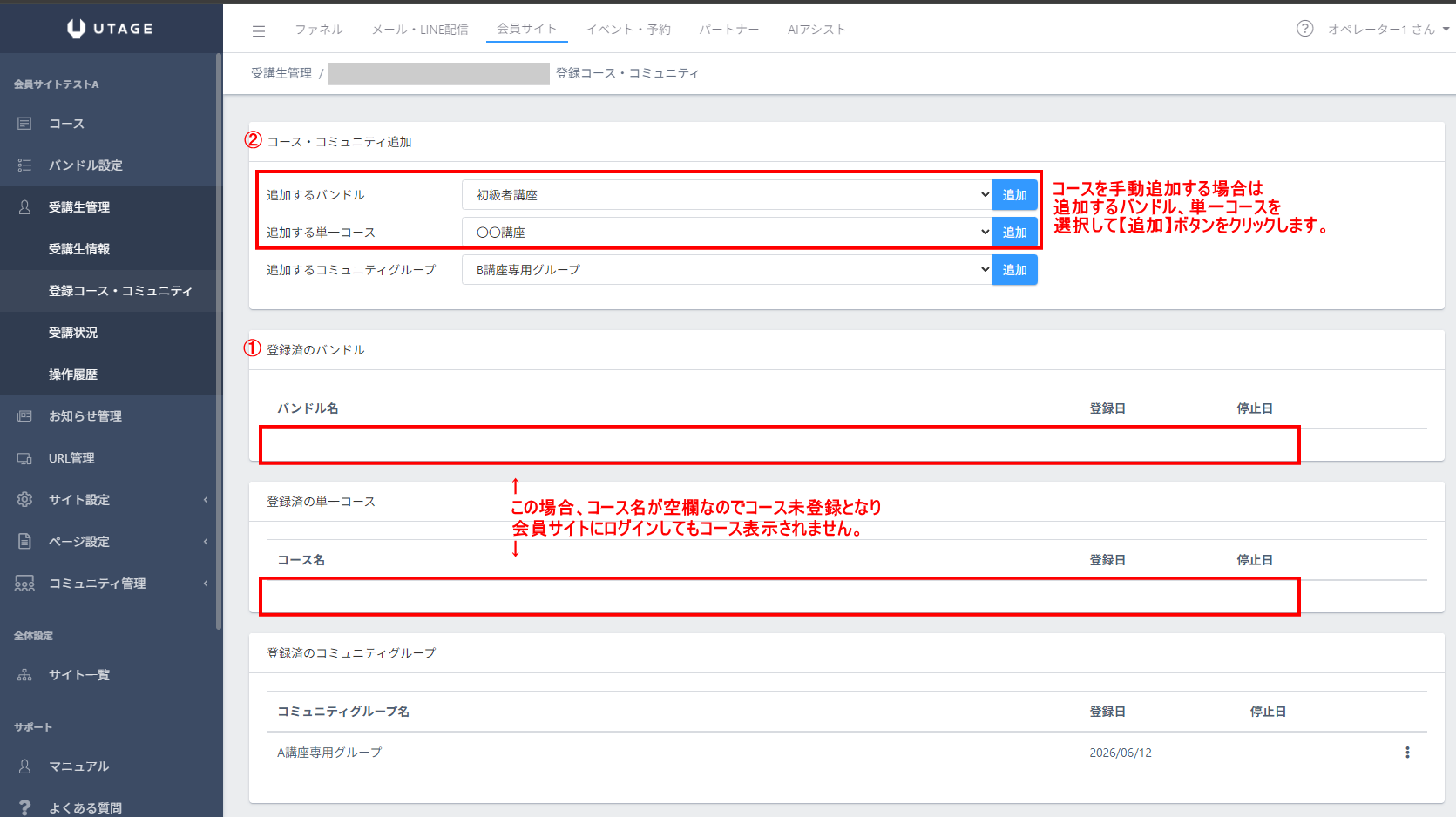Click the 登録コース・コミュニティ breadcrumb text
Viewport: 1456px width, 817px height.
tap(627, 73)
